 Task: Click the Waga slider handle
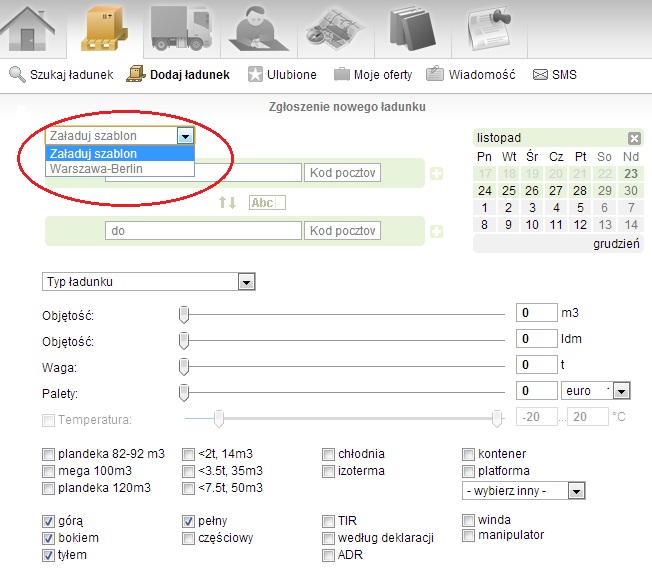[184, 367]
